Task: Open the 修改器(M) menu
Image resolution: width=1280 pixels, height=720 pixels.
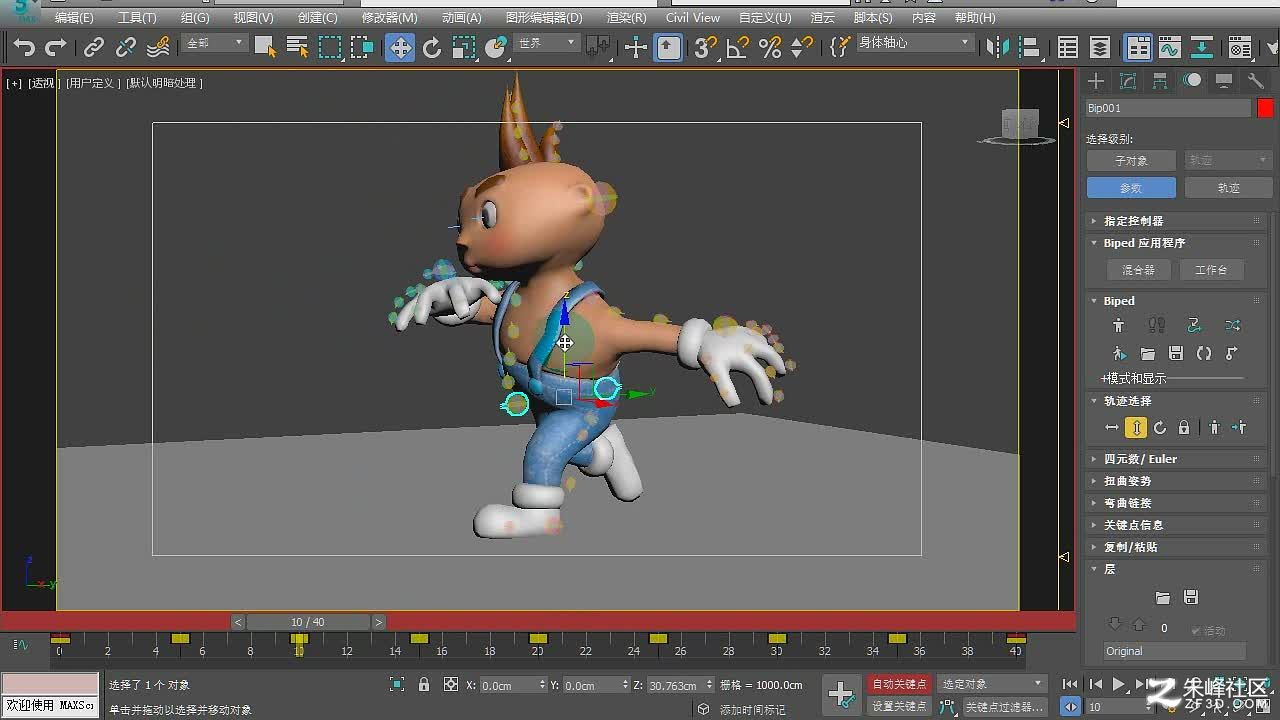Action: coord(389,17)
